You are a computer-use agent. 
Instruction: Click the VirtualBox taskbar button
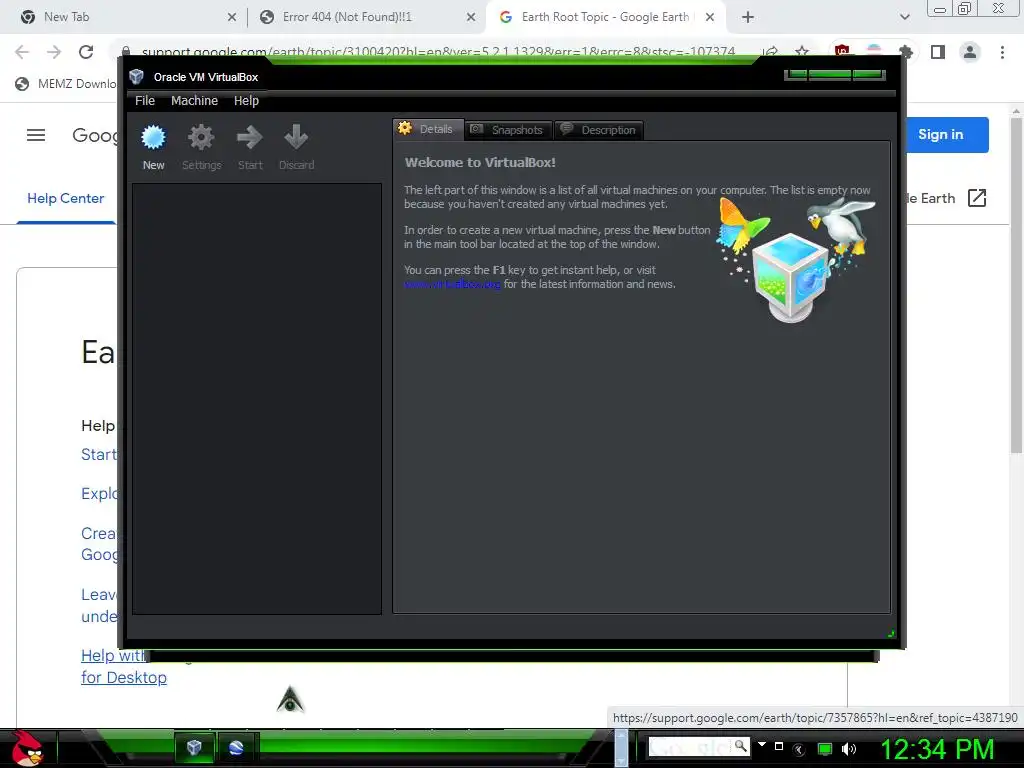tap(194, 747)
